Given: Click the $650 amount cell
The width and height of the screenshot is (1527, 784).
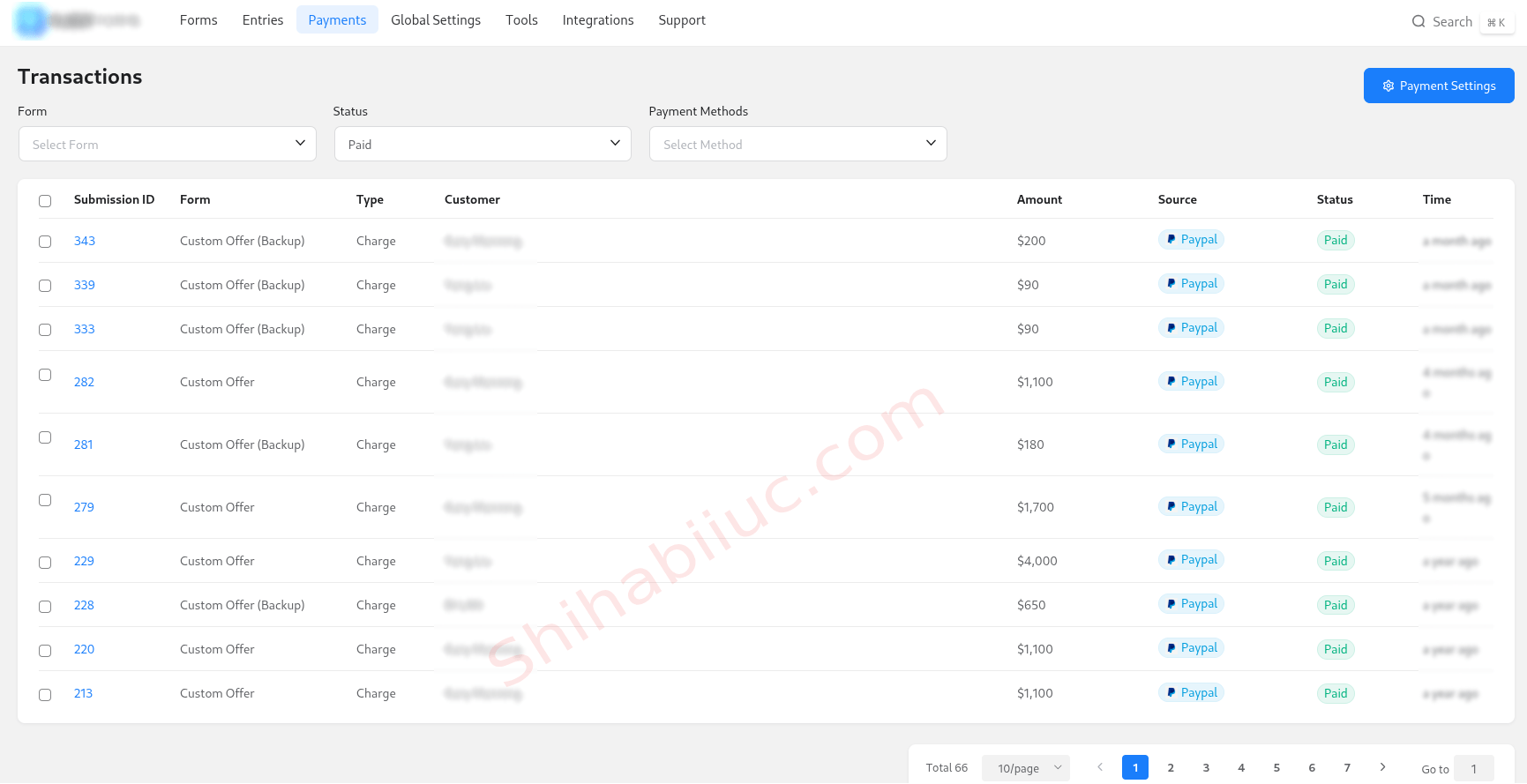Looking at the screenshot, I should click(x=1031, y=605).
